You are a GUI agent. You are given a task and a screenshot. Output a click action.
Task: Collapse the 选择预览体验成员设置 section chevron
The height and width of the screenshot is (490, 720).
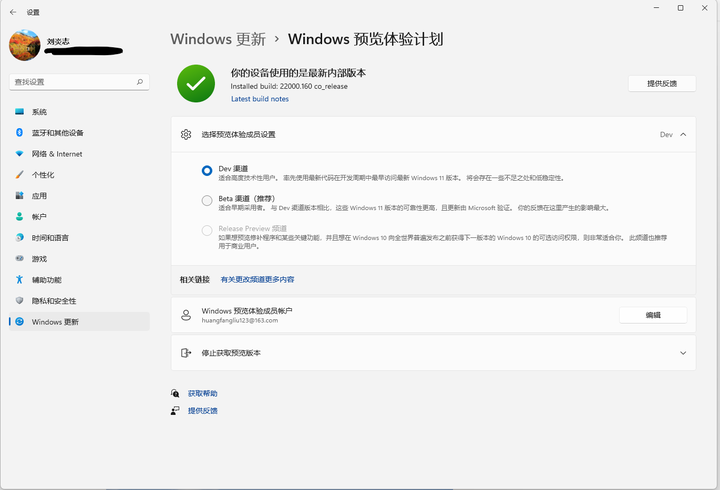[x=683, y=135]
